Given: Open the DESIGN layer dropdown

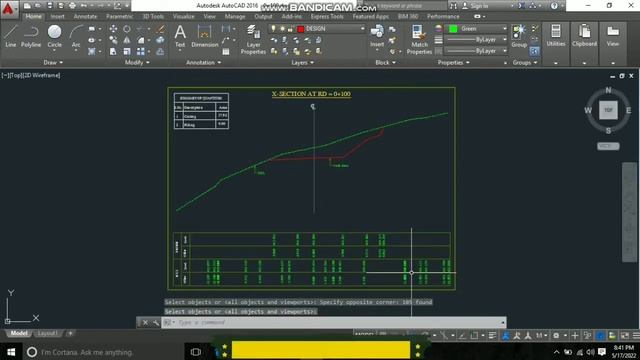Looking at the screenshot, I should [362, 29].
